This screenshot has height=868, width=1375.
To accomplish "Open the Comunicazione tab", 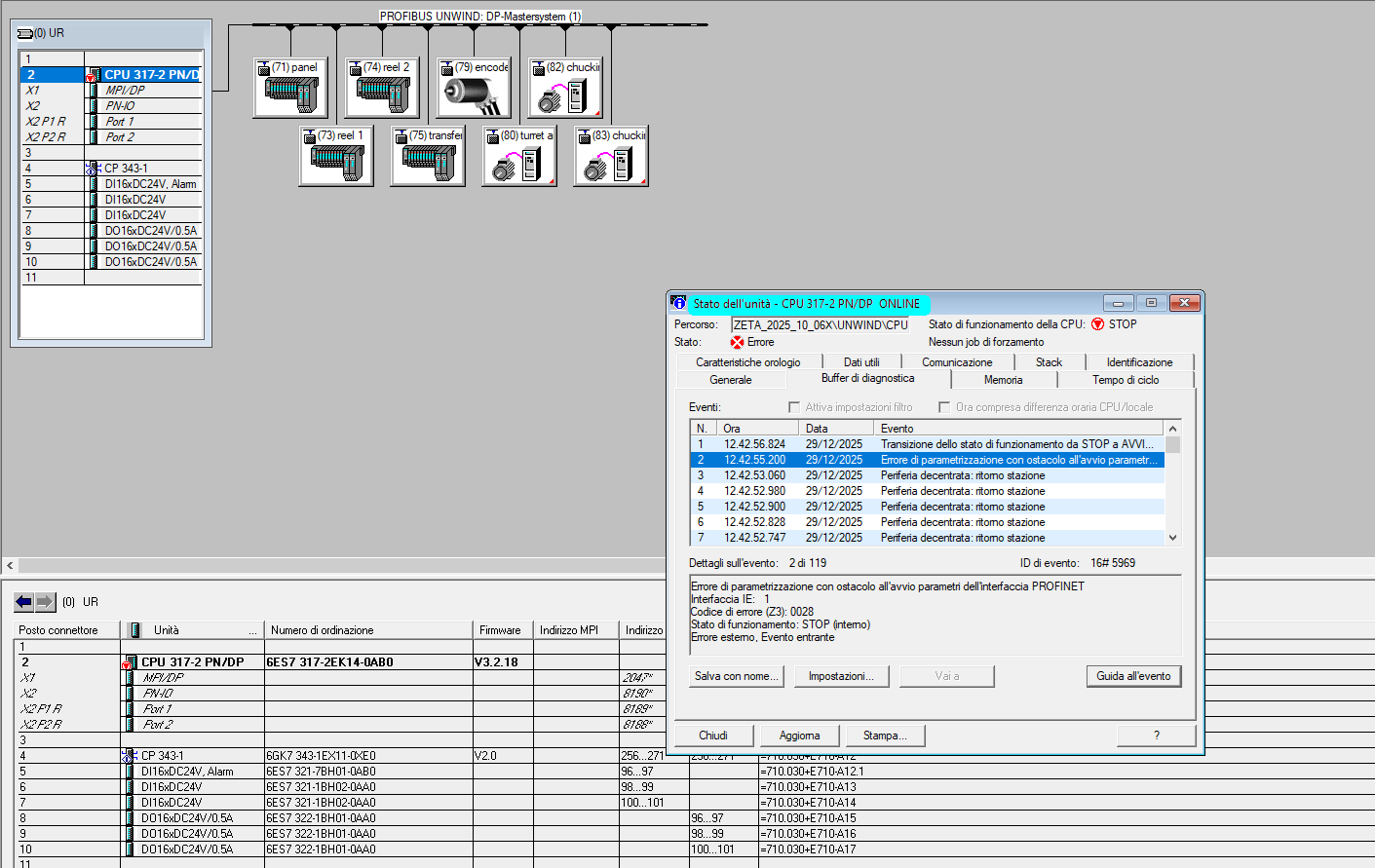I will tap(957, 362).
